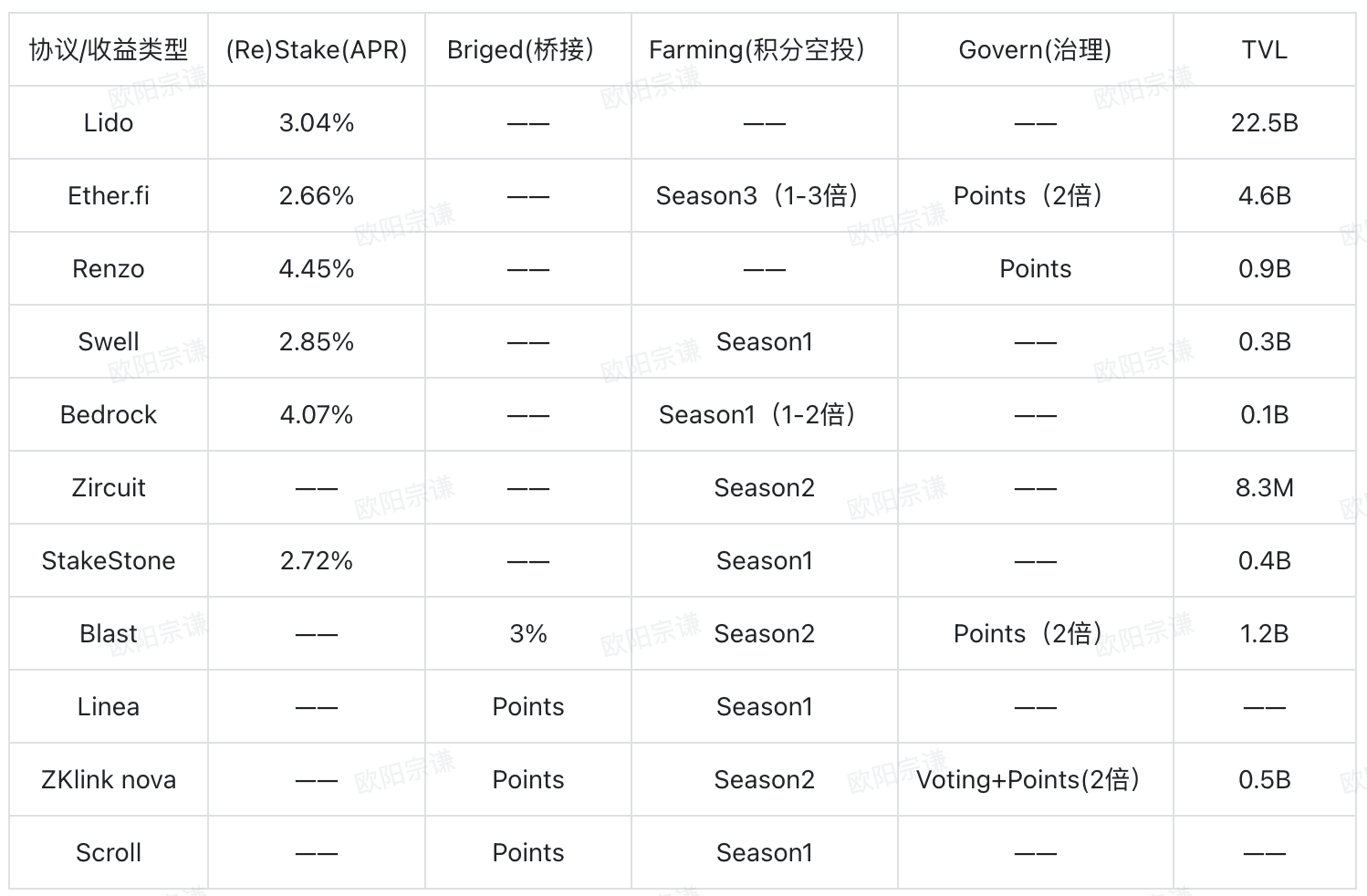Viewport: 1367px width, 896px height.
Task: Select the Govern(治理) column header
Action: click(1035, 50)
